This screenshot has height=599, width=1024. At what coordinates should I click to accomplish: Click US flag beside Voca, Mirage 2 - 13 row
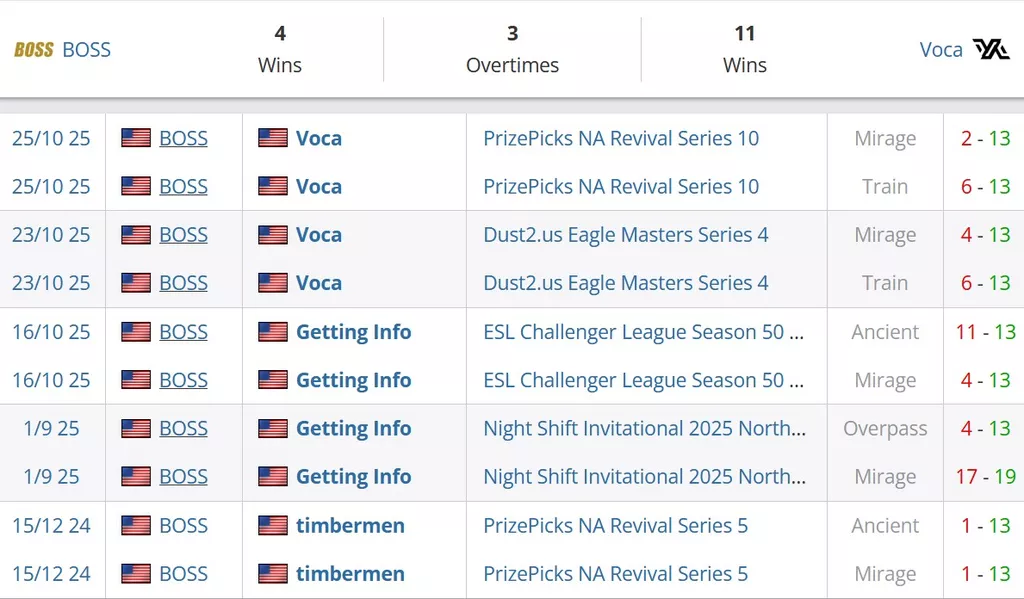point(273,138)
